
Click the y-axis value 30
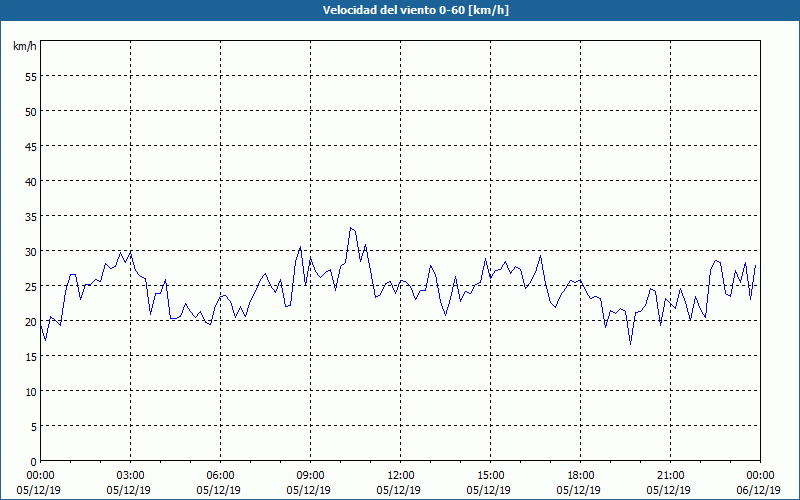coord(31,252)
